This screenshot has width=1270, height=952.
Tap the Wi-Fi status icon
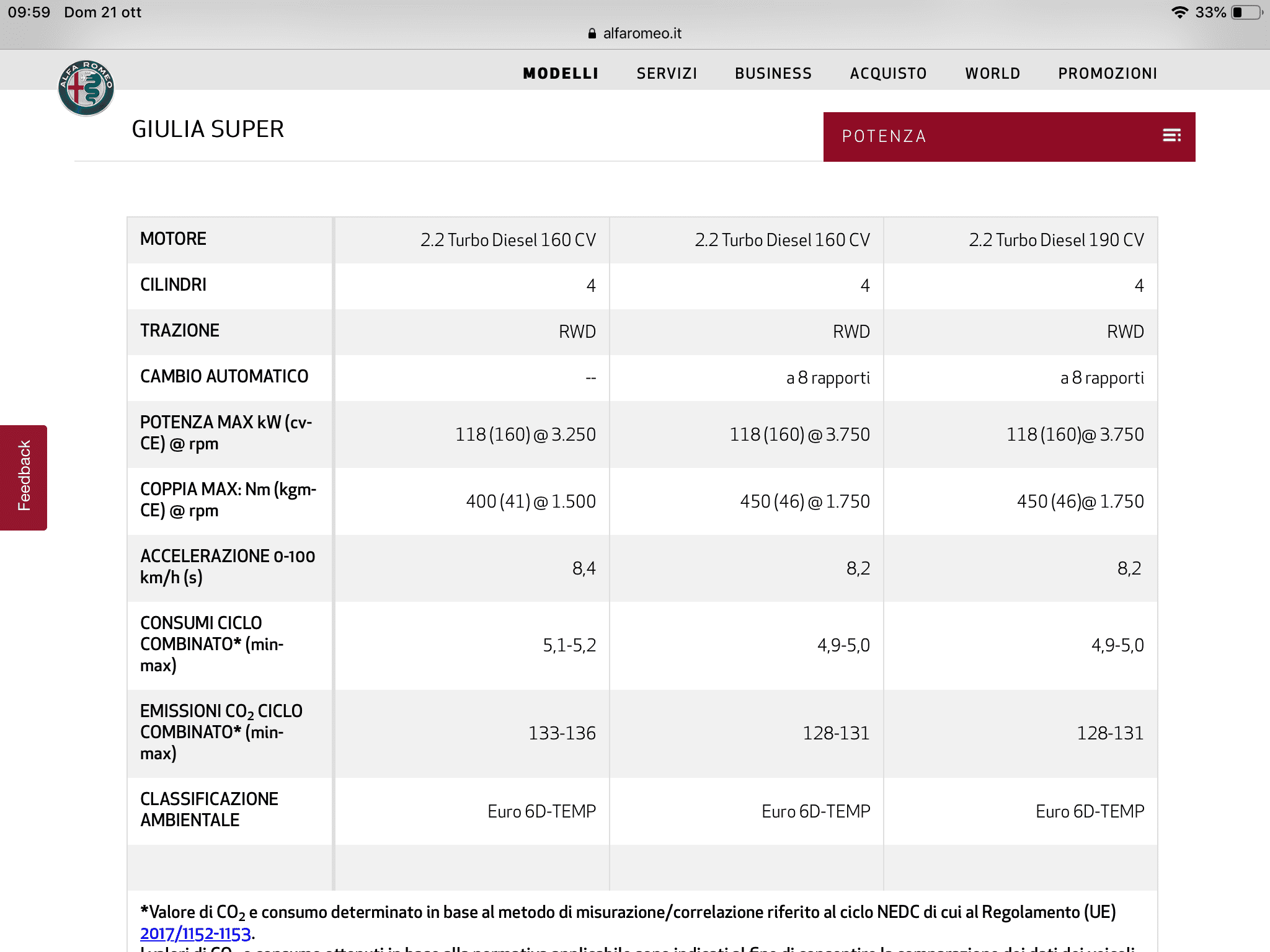(1179, 12)
